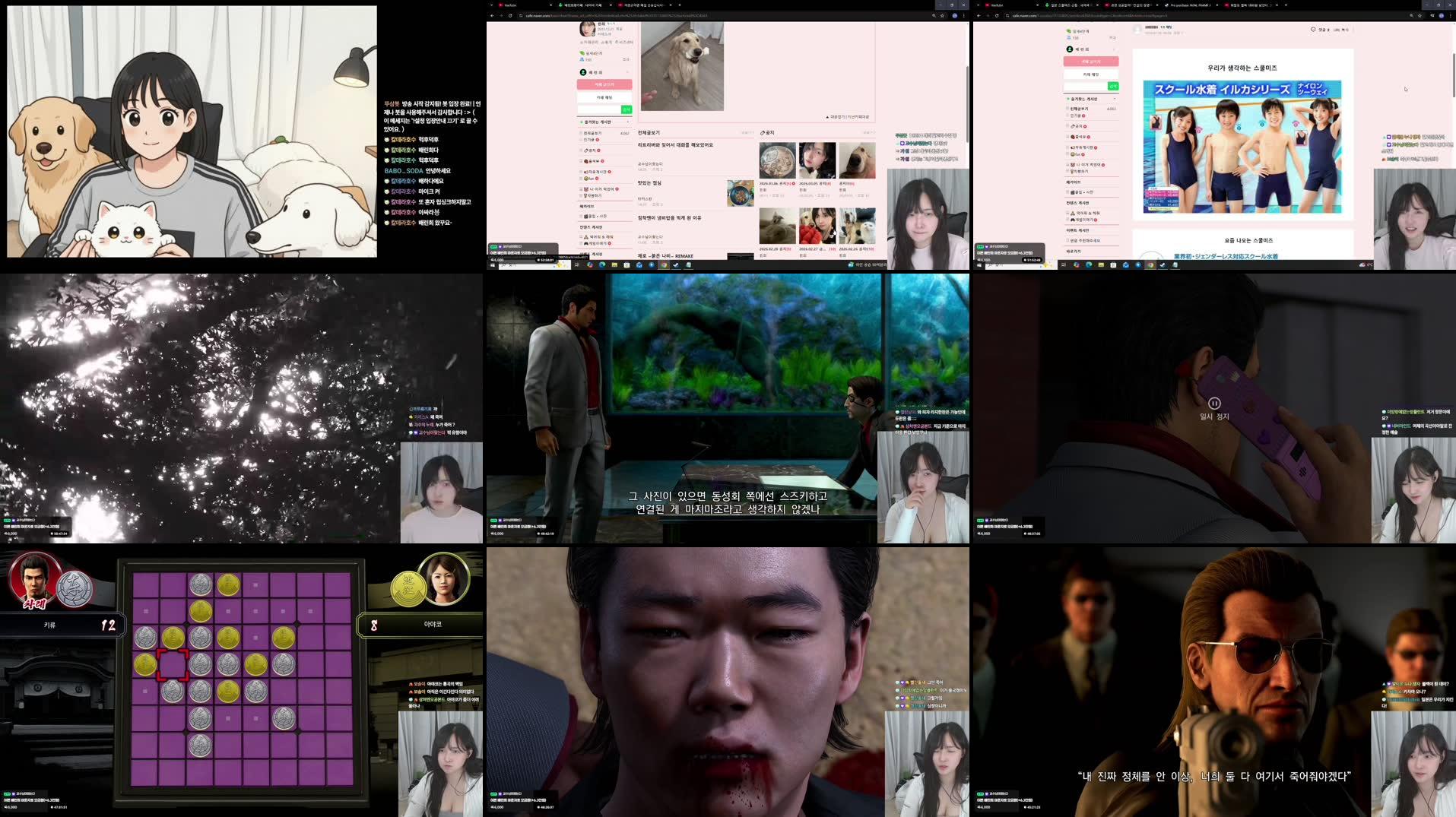Click the game controller icon beside 게임이야기
Screen dimensions: 1456x817
coord(1074,219)
